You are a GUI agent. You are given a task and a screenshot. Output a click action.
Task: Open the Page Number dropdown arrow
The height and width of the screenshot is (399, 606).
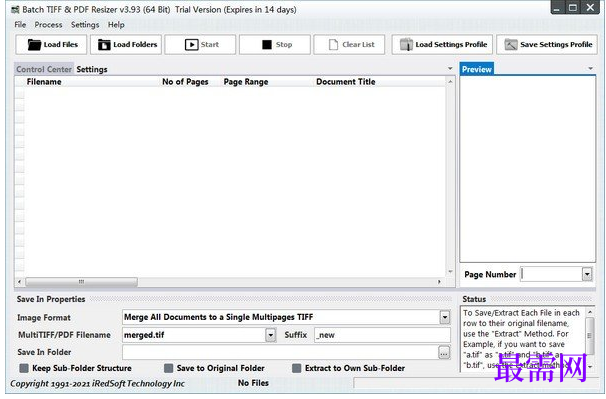(x=587, y=274)
